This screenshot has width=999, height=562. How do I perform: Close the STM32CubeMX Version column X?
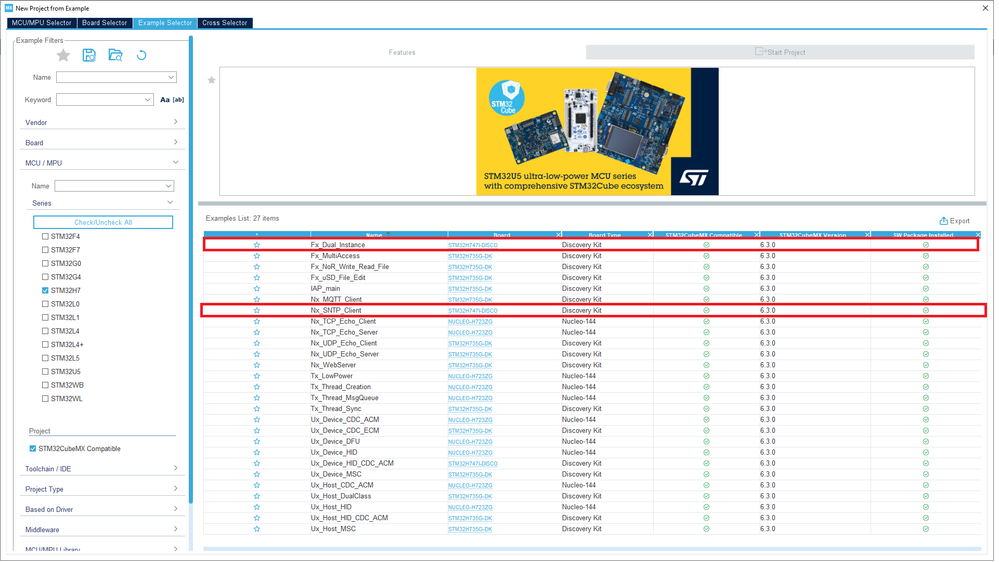coord(867,235)
